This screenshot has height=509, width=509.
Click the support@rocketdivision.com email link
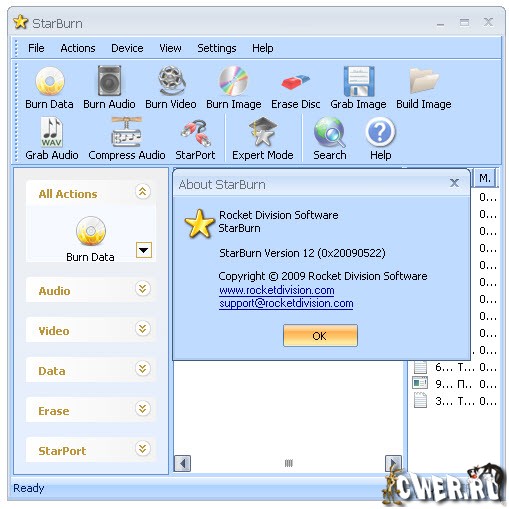pos(286,304)
